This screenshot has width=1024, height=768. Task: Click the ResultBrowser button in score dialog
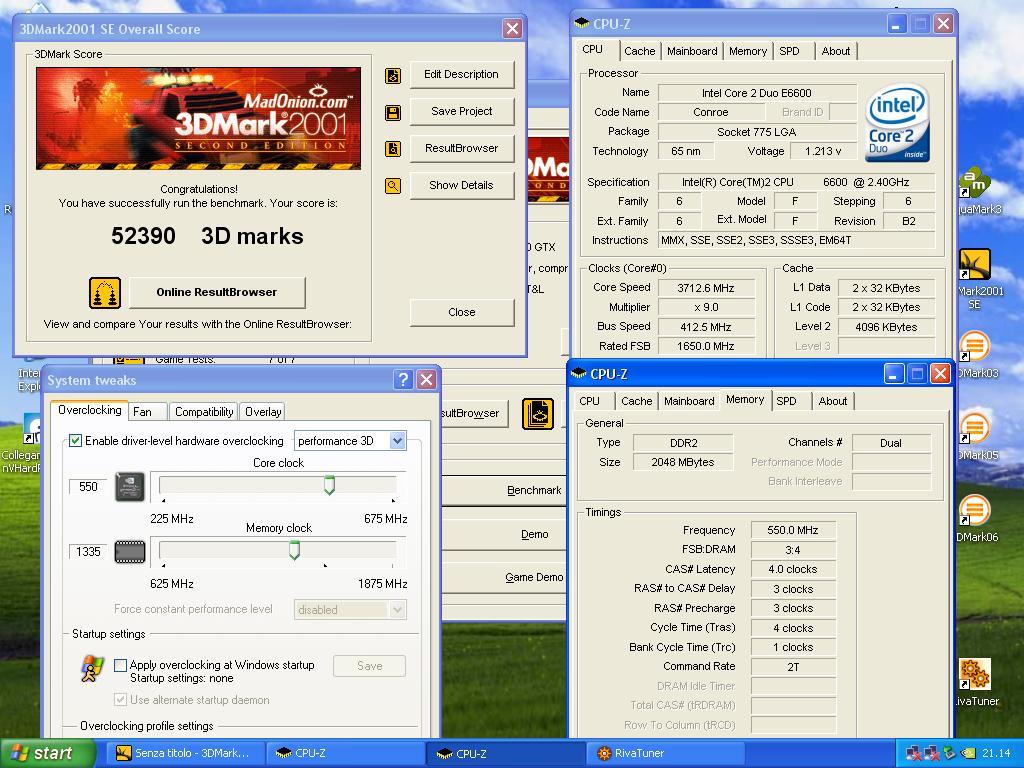pos(462,148)
